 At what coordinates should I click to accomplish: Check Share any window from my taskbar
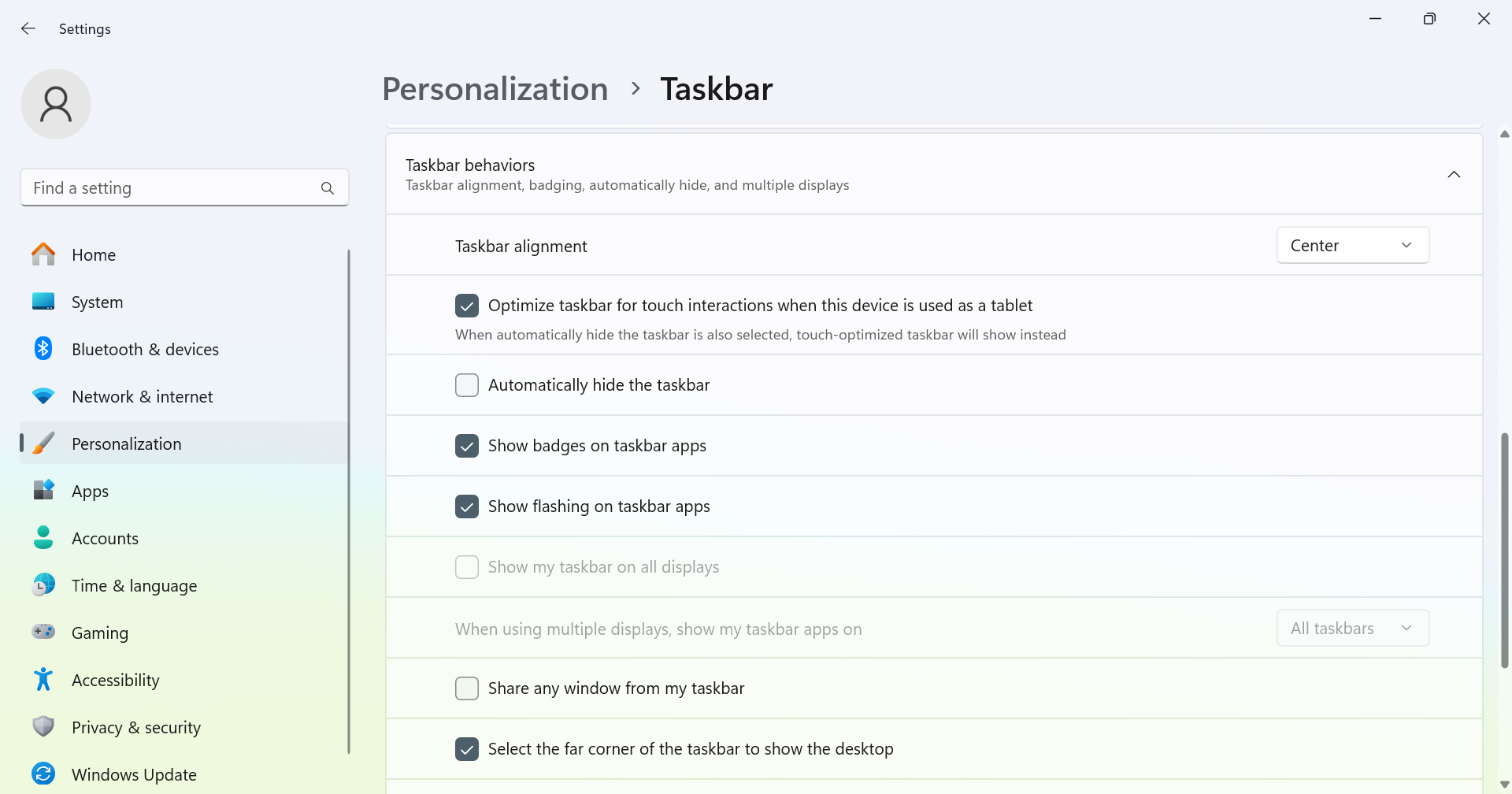[467, 688]
